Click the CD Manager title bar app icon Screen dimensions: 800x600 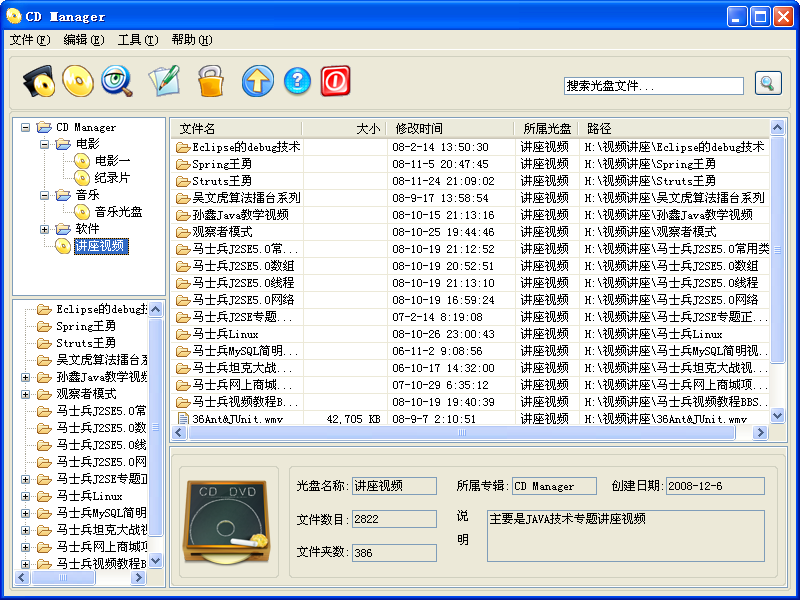coord(13,16)
